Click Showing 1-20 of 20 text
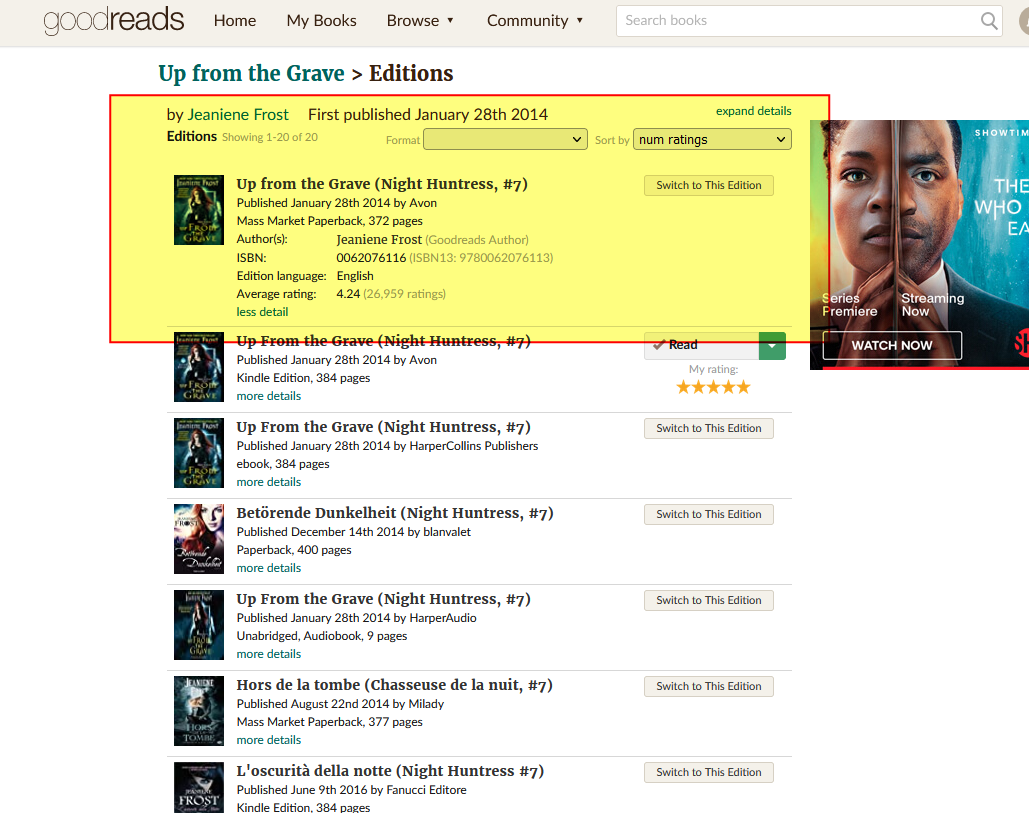Image resolution: width=1029 pixels, height=813 pixels. 270,137
